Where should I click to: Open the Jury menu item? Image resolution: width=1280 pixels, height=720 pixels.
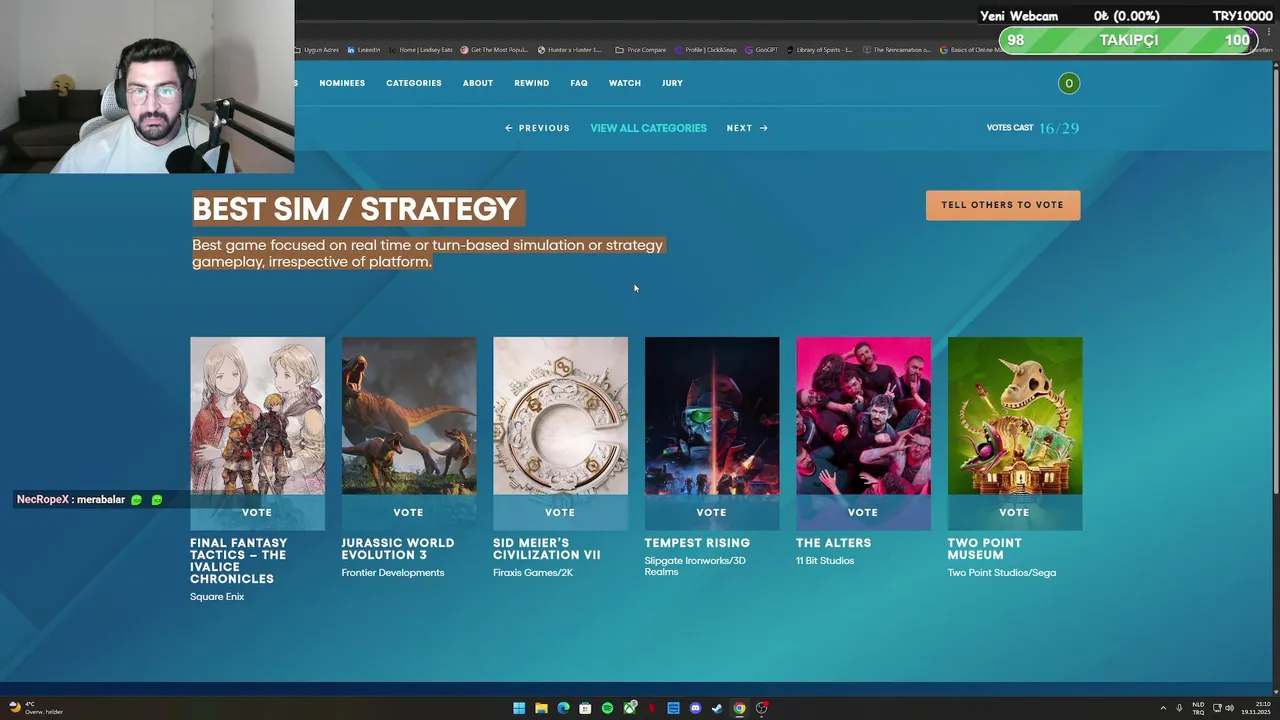pyautogui.click(x=672, y=83)
